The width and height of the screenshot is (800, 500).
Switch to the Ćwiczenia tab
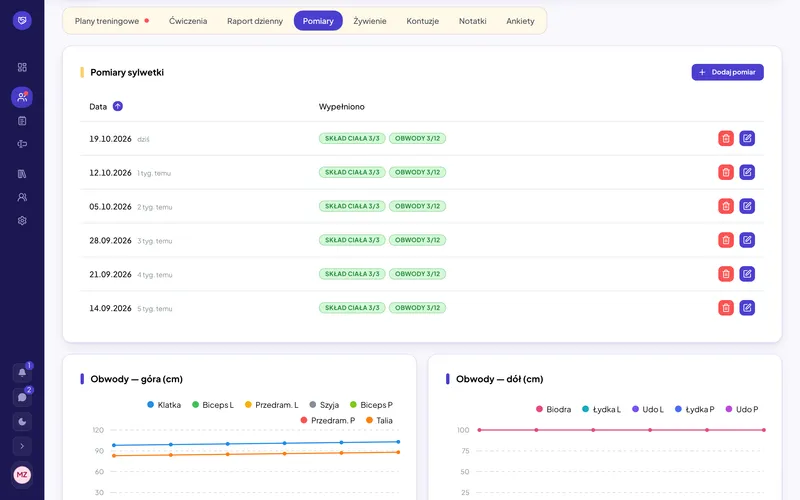point(188,21)
